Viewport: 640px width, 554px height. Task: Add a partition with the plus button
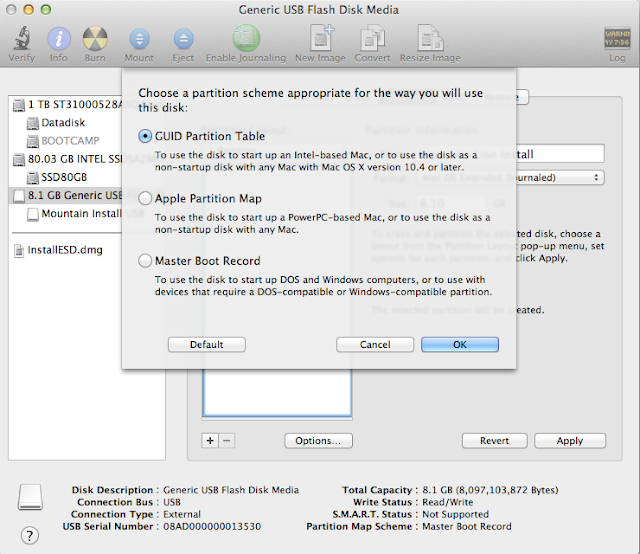[210, 441]
